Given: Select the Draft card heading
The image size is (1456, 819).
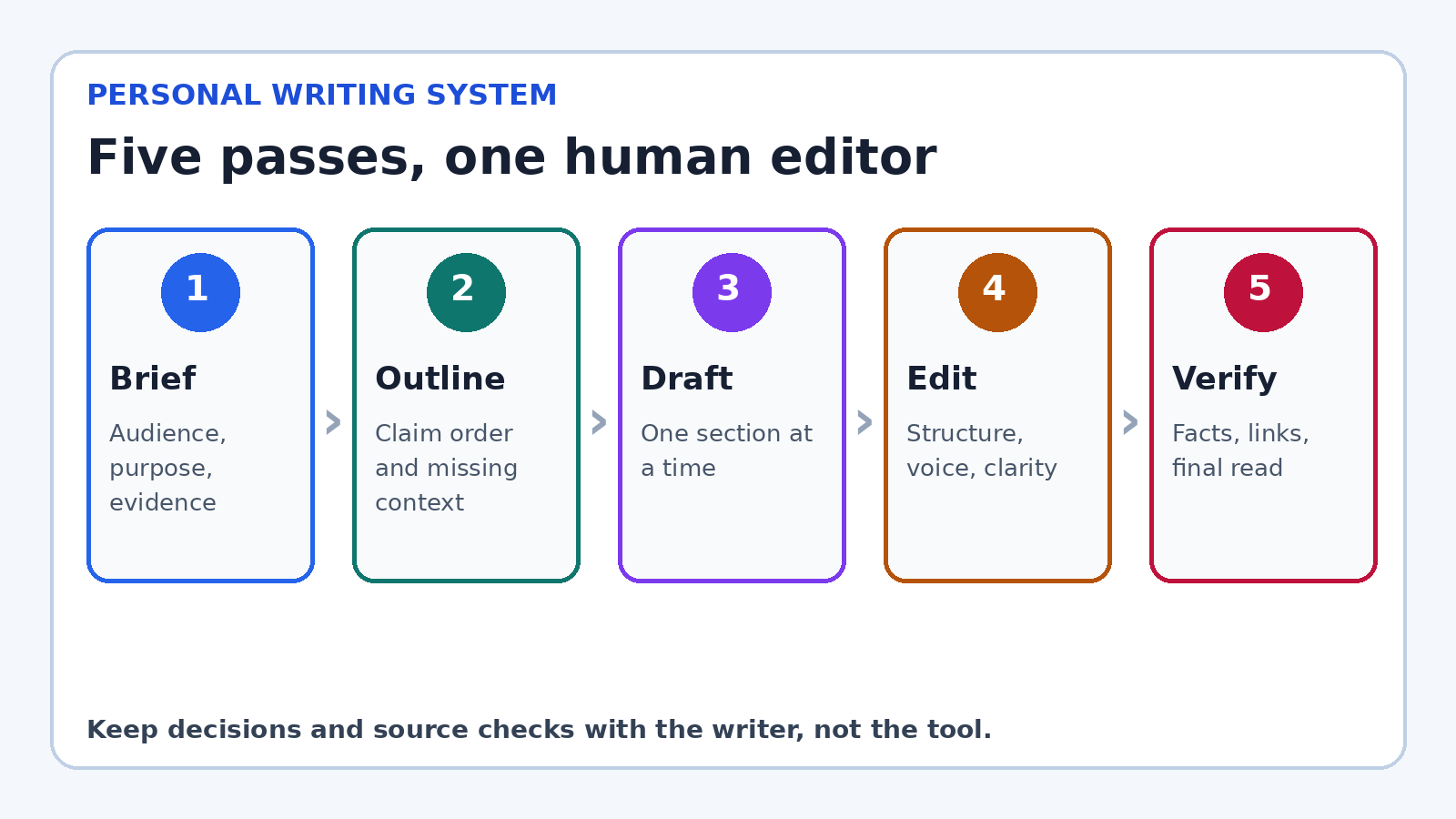Looking at the screenshot, I should (x=687, y=379).
